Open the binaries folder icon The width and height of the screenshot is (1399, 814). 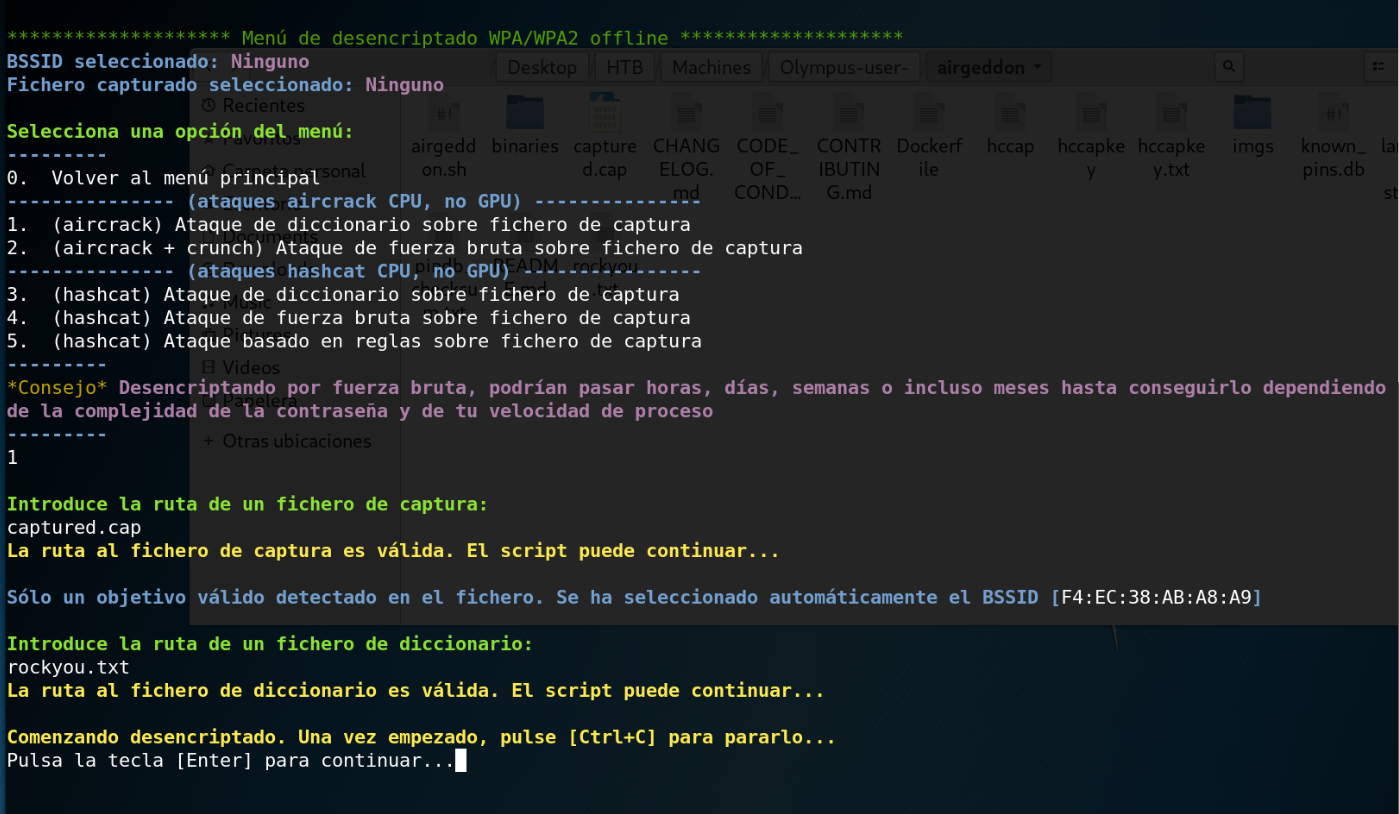click(525, 113)
